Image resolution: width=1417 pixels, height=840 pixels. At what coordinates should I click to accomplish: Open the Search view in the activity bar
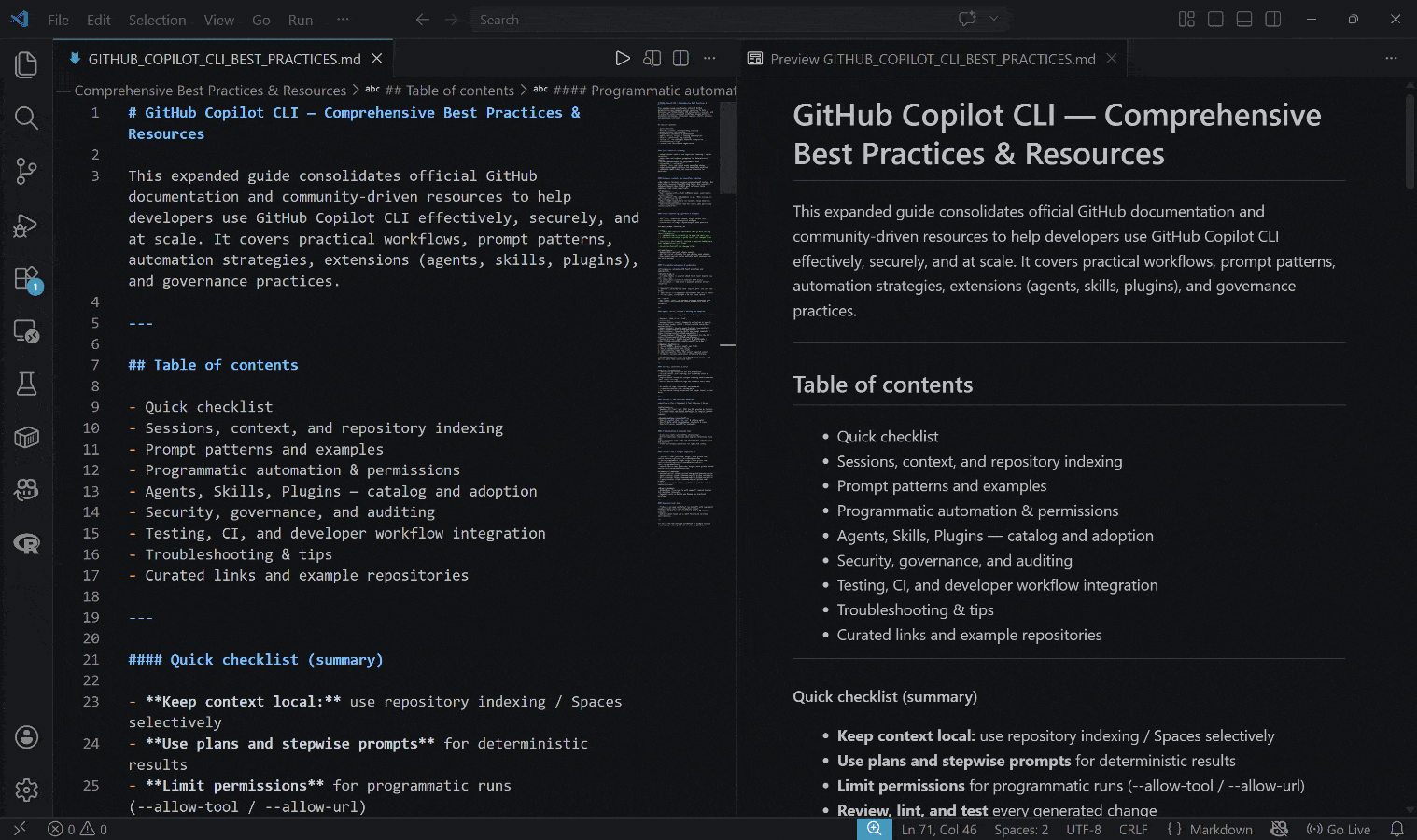26,118
